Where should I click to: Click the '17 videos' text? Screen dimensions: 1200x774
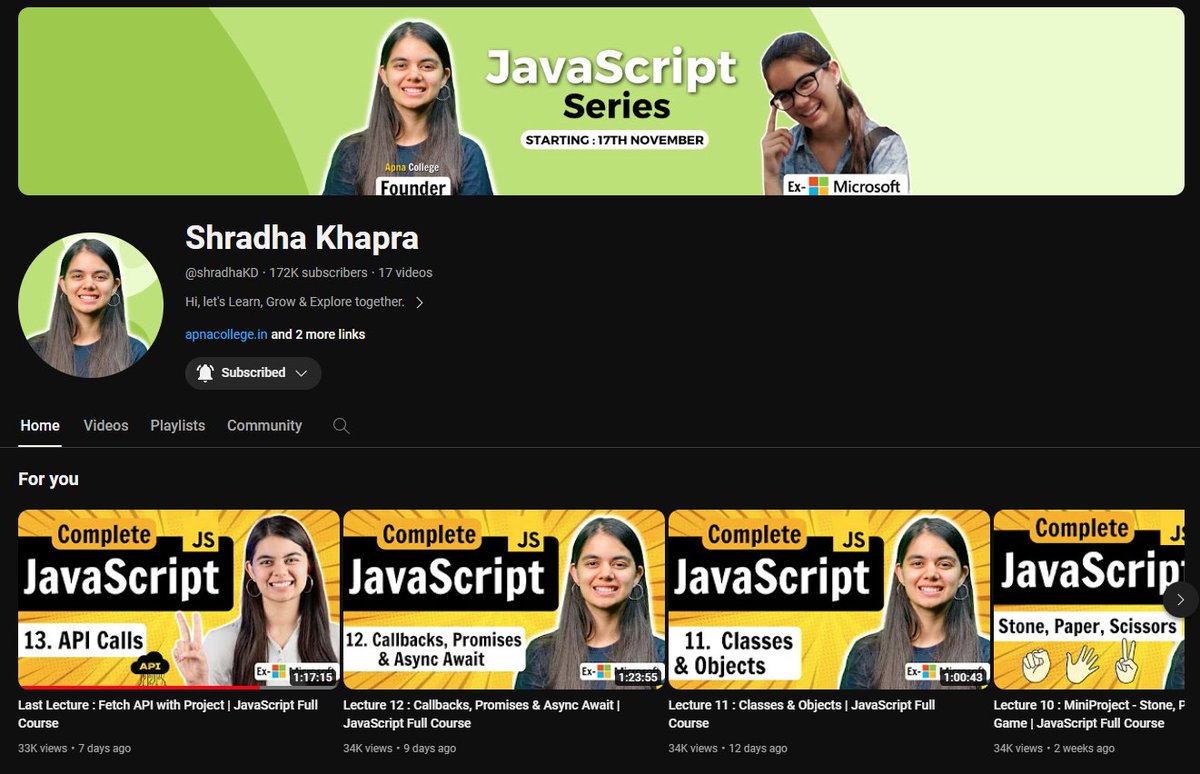(x=405, y=272)
